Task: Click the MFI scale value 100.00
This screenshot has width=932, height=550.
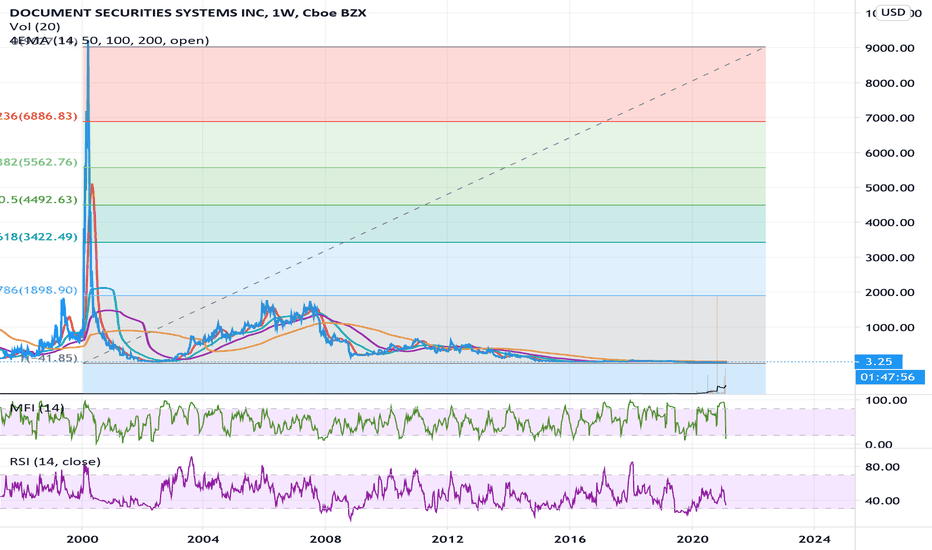Action: tap(887, 401)
